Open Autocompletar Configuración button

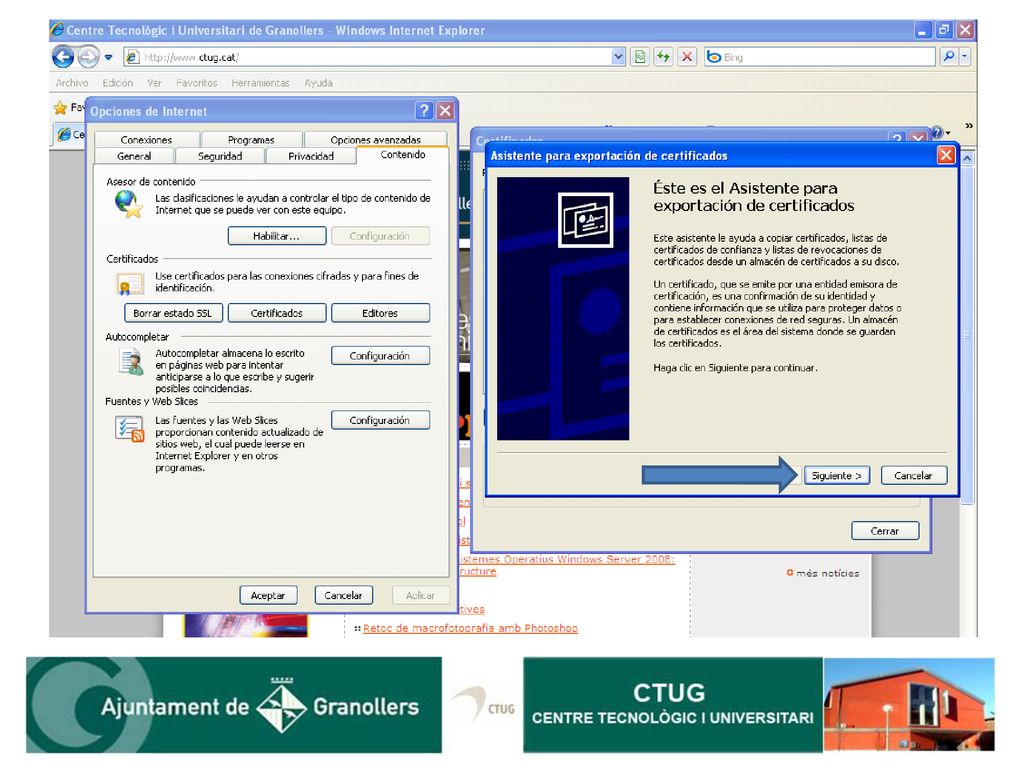pos(380,355)
